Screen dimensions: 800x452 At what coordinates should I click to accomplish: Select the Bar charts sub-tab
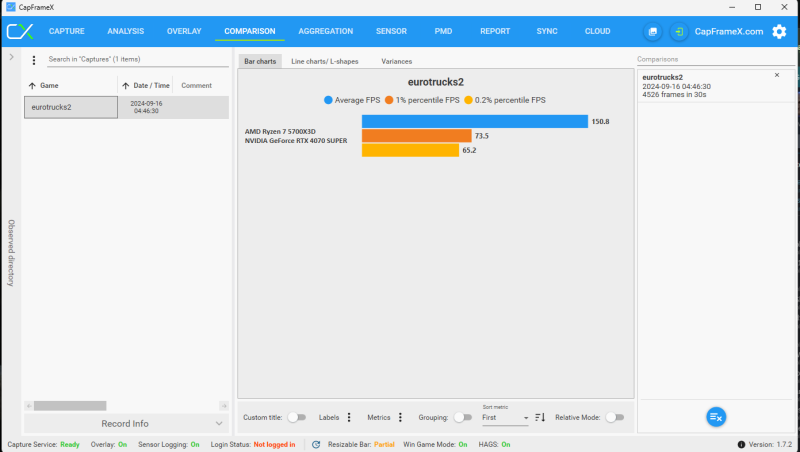tap(260, 61)
